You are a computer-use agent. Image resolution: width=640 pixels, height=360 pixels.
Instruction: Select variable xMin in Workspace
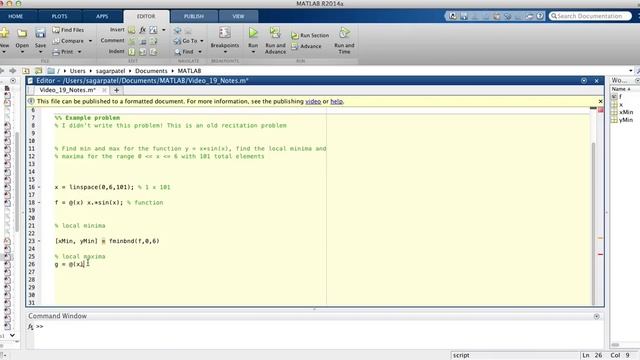click(x=626, y=112)
